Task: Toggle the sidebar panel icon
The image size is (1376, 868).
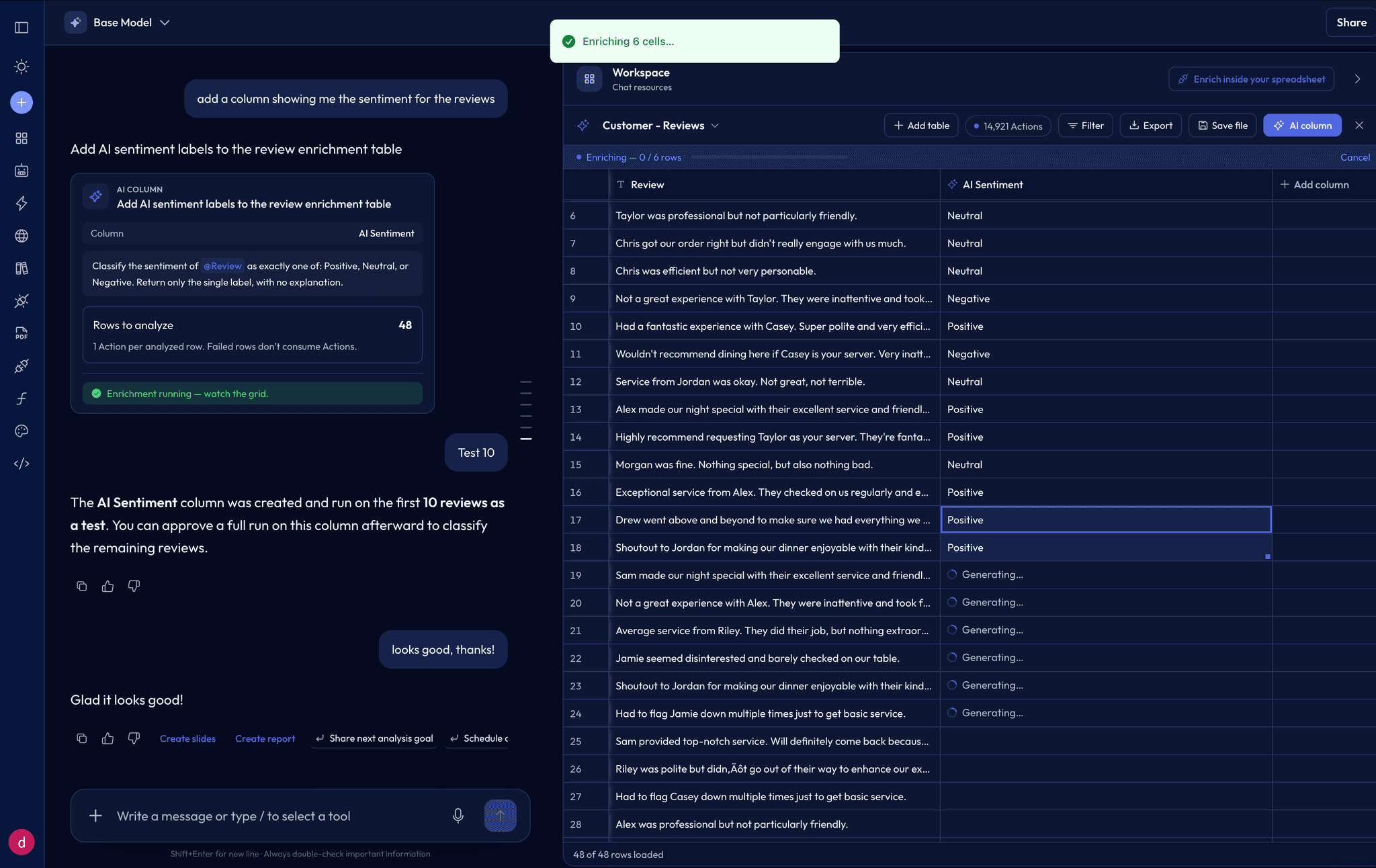Action: coord(21,28)
